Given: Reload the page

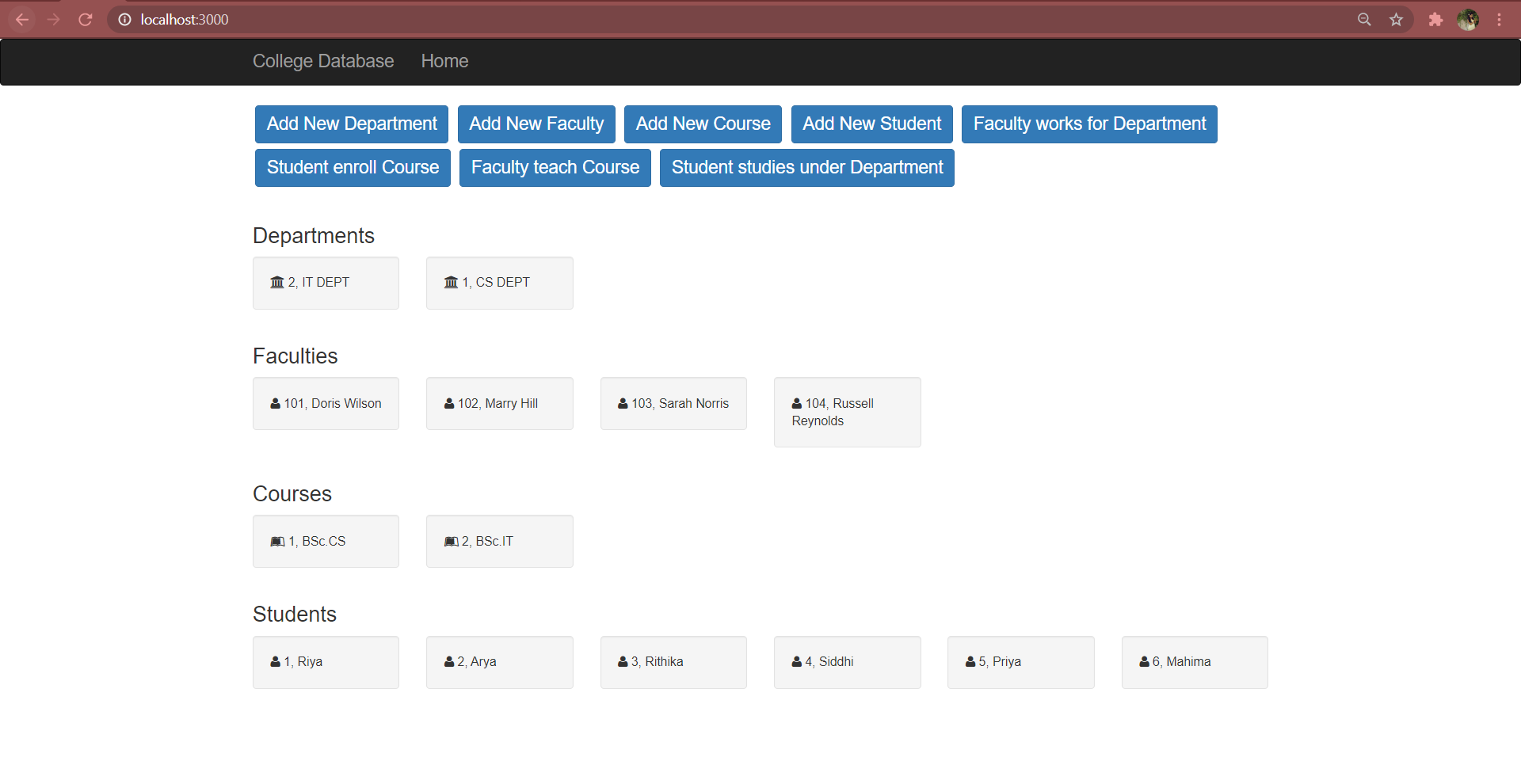Looking at the screenshot, I should click(x=85, y=19).
